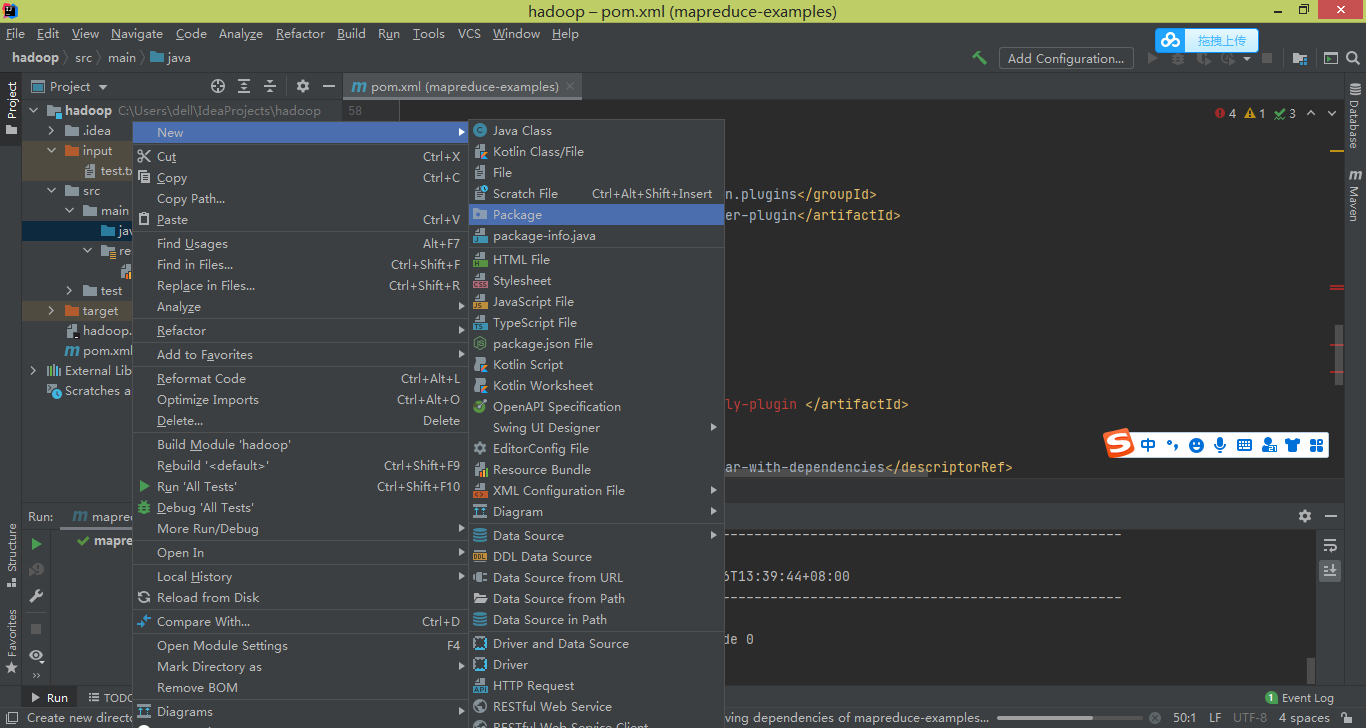Click microphone icon on Sogou IME toolbar
1366x728 pixels.
[x=1220, y=445]
